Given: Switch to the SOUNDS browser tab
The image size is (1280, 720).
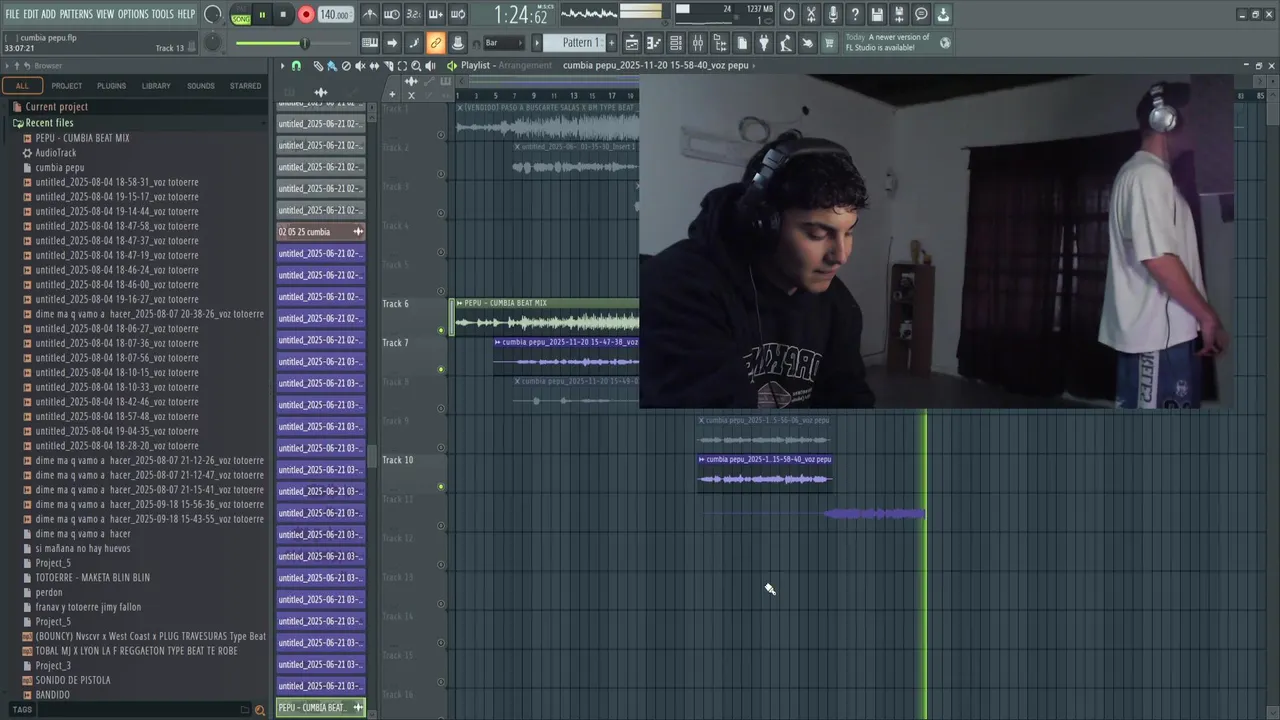Looking at the screenshot, I should pos(201,86).
